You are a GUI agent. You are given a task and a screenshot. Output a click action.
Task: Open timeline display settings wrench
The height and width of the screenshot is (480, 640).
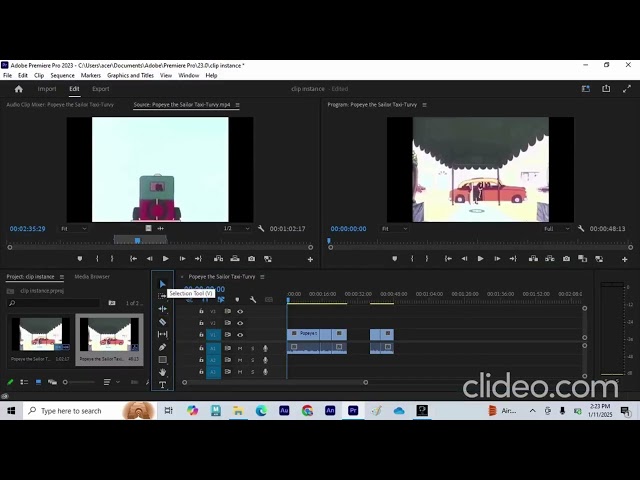coord(253,300)
